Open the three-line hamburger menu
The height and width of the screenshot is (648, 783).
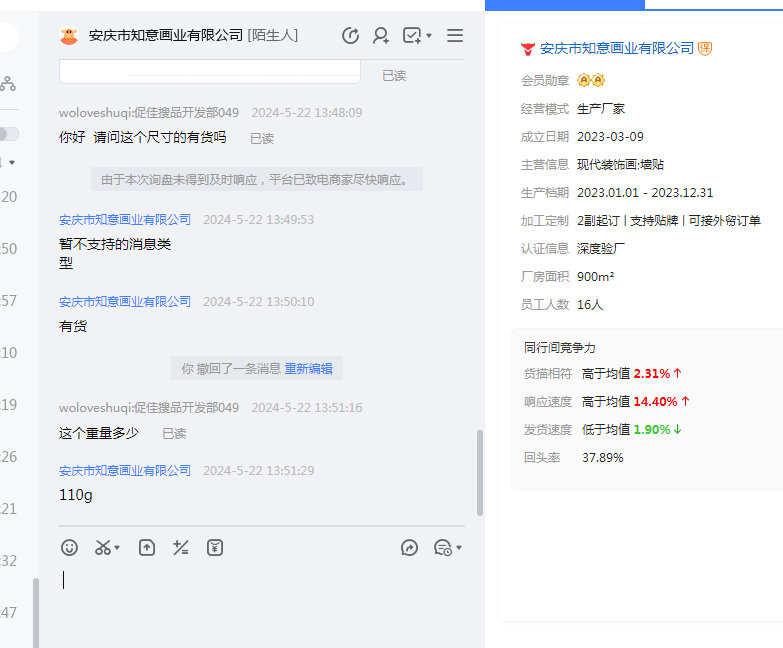[455, 36]
